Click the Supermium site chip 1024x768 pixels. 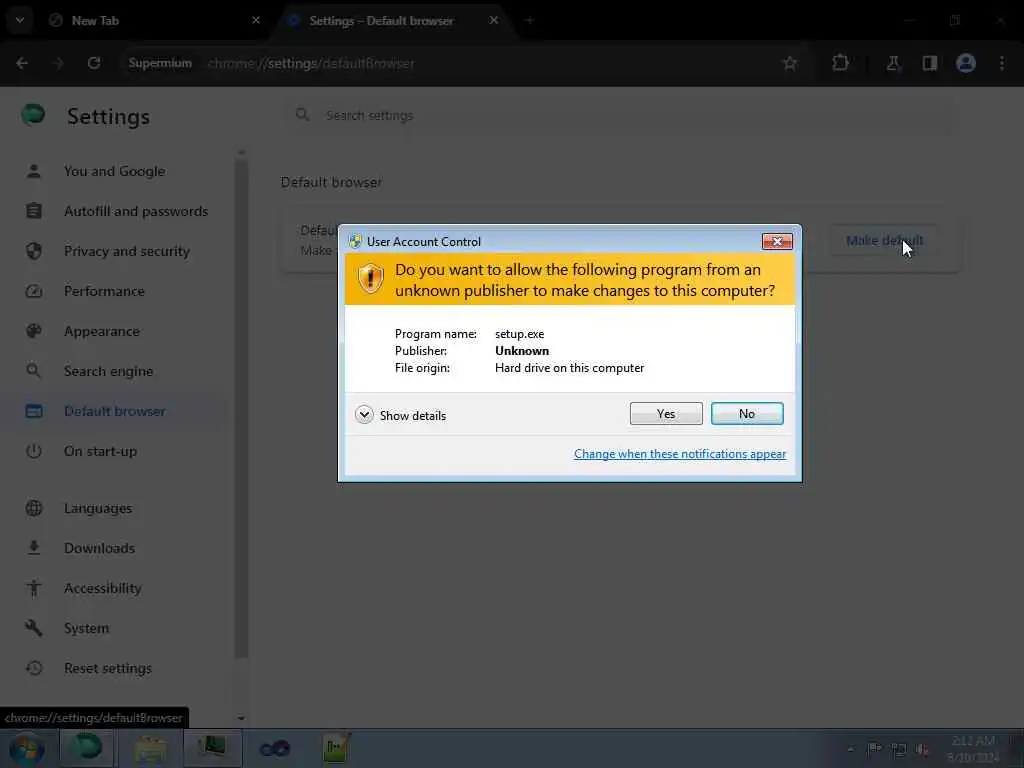(160, 63)
